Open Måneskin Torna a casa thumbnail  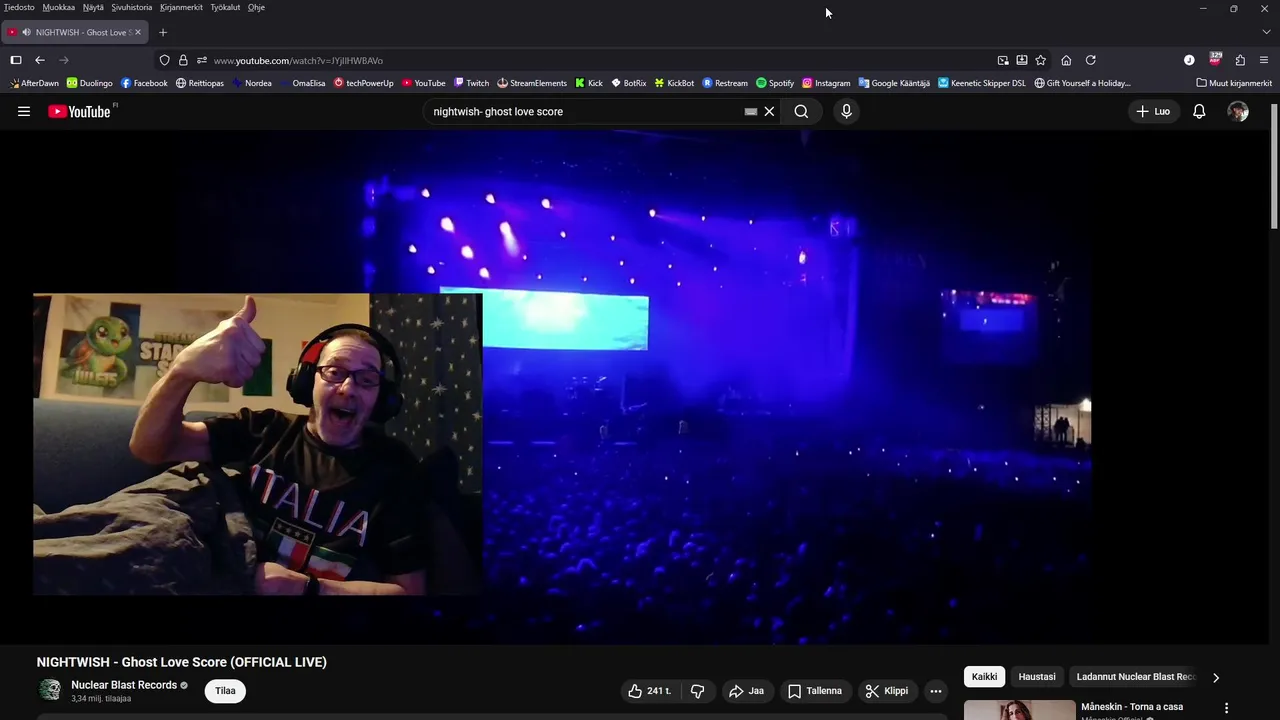pos(1020,710)
